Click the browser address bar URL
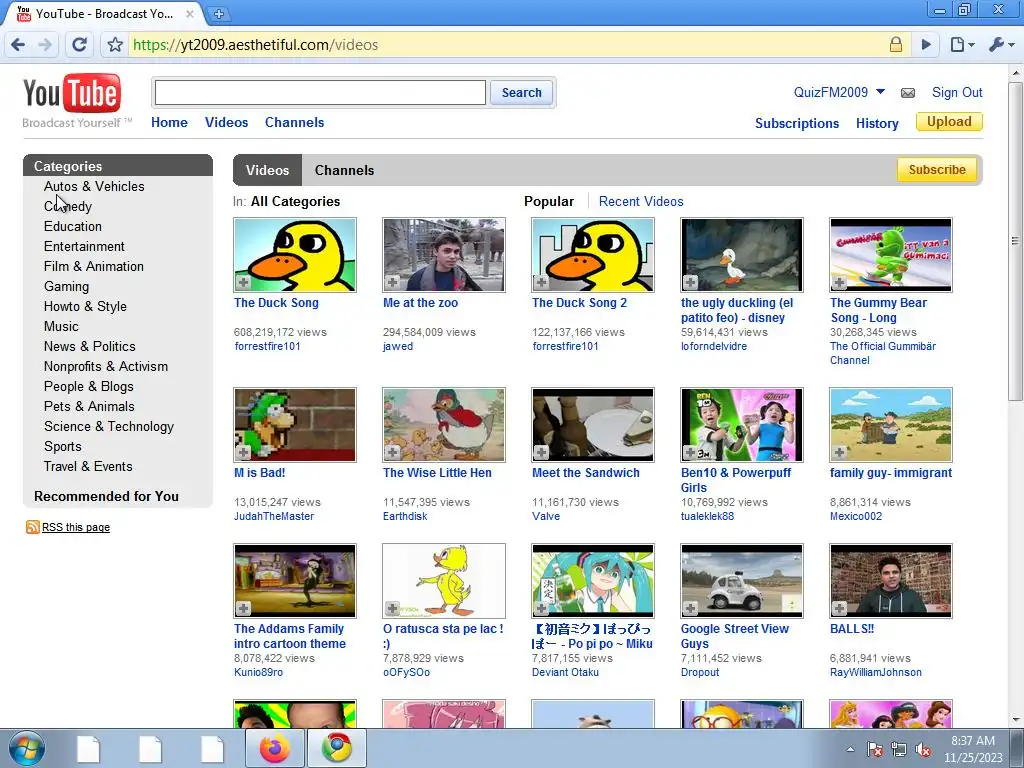1024x768 pixels. click(255, 44)
